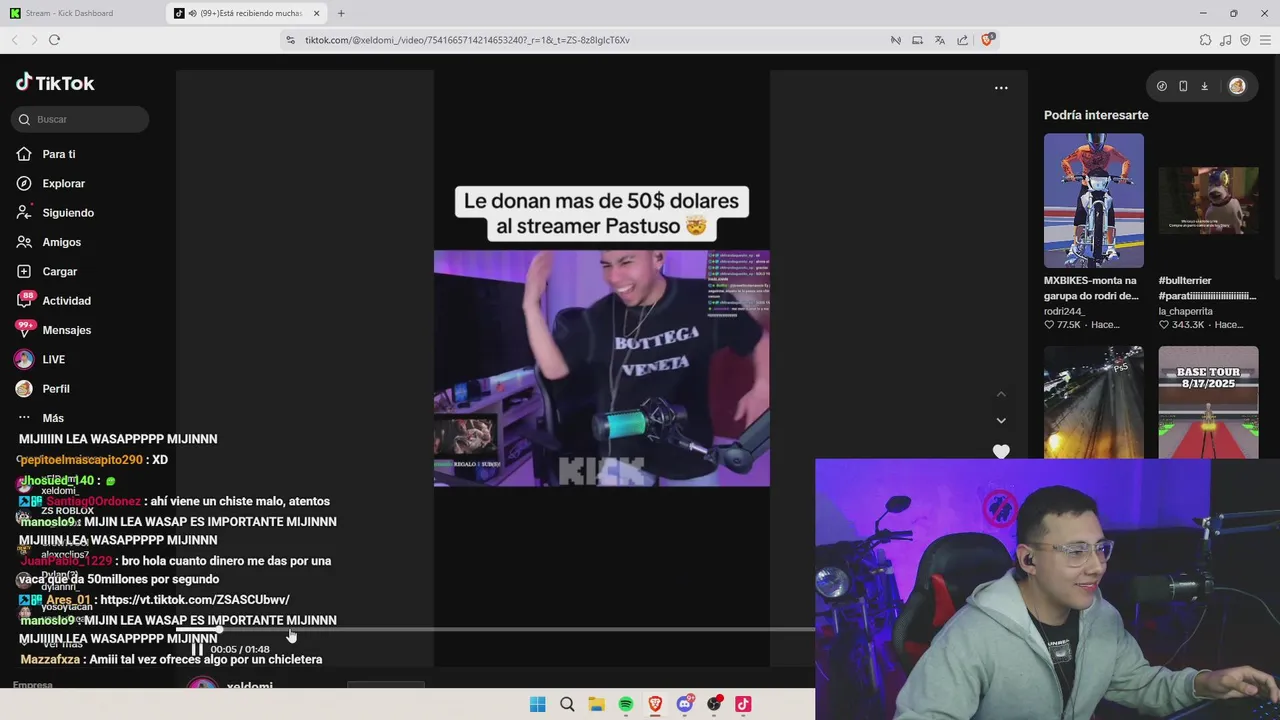Like the video with heart icon
1280x720 pixels.
click(x=1001, y=451)
